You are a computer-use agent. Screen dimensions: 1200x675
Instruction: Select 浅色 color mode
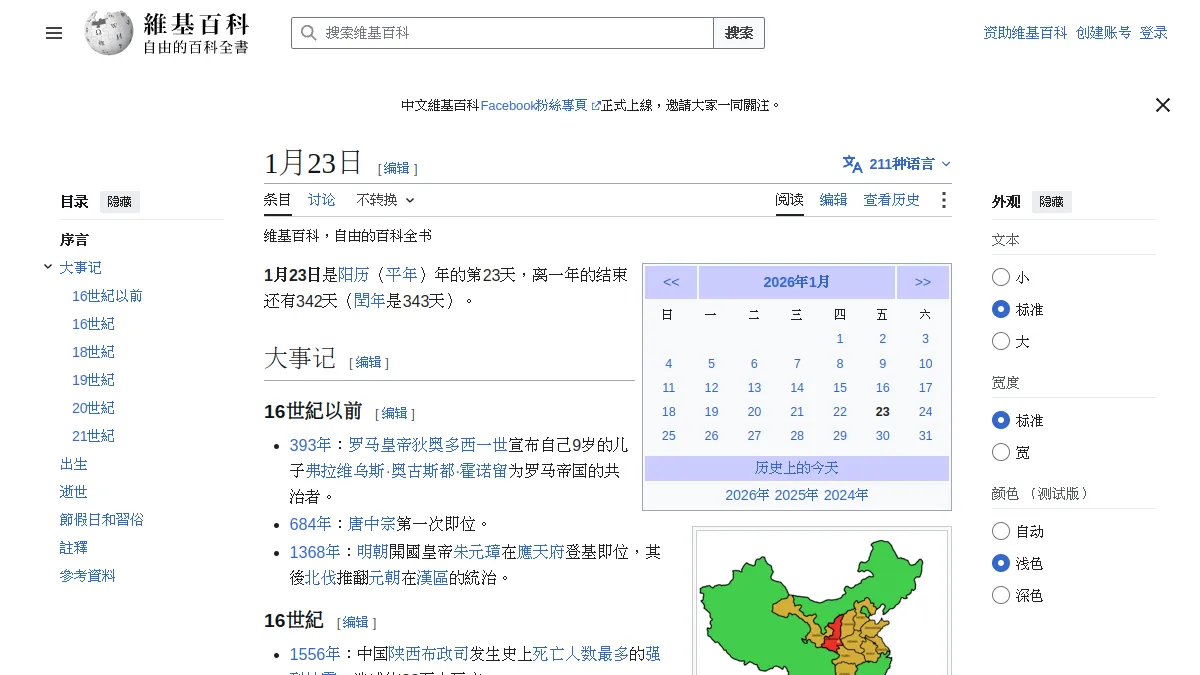1001,563
